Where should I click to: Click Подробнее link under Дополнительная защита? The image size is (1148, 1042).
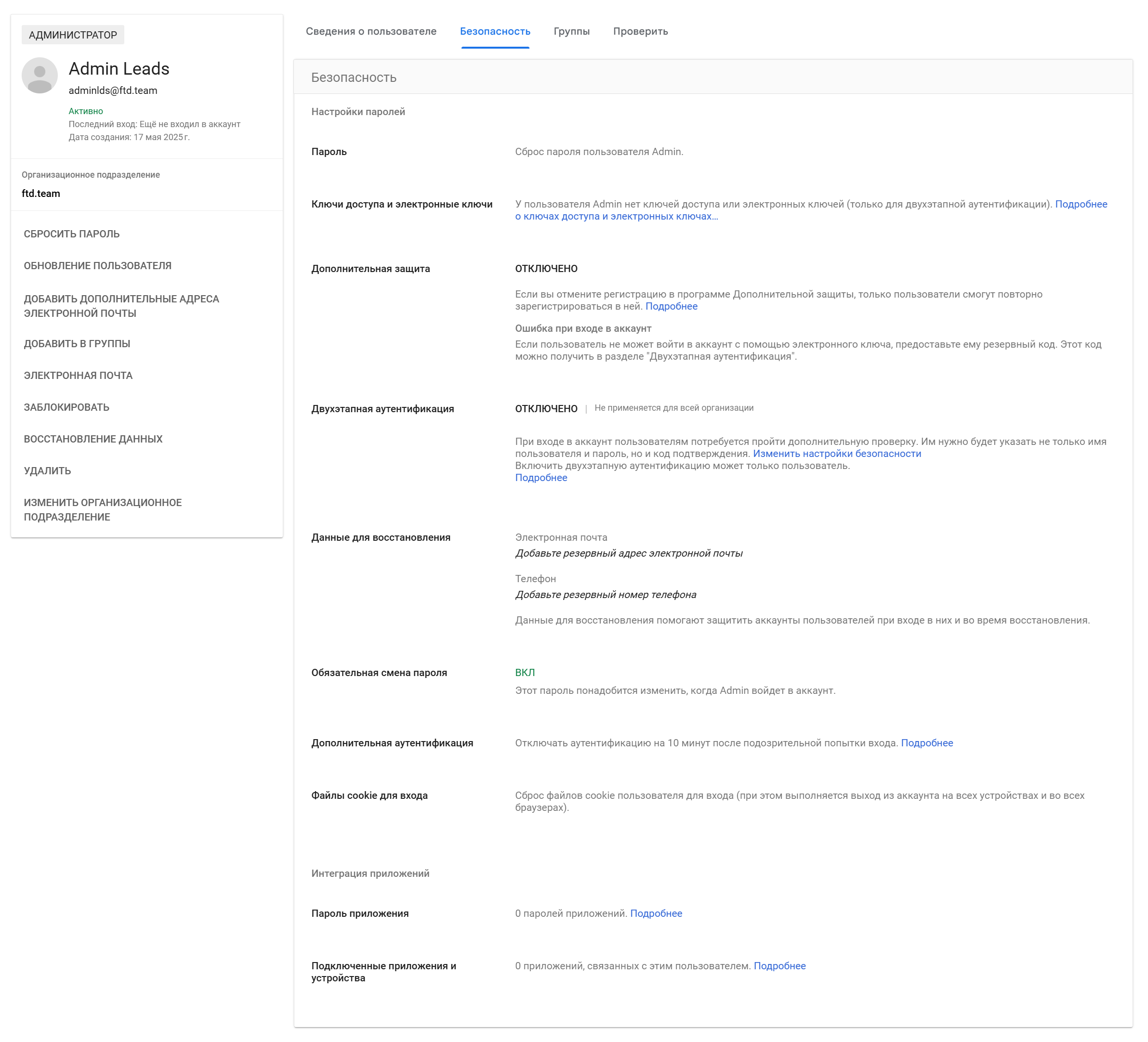coord(671,306)
